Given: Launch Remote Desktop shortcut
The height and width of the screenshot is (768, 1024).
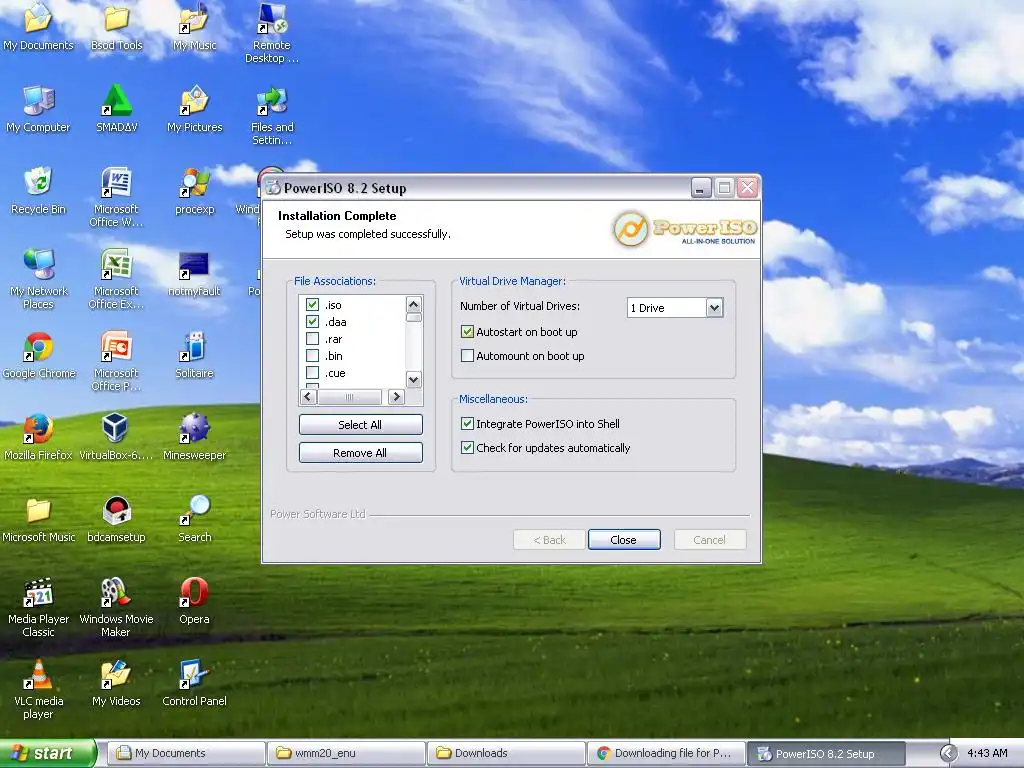Looking at the screenshot, I should 272,33.
